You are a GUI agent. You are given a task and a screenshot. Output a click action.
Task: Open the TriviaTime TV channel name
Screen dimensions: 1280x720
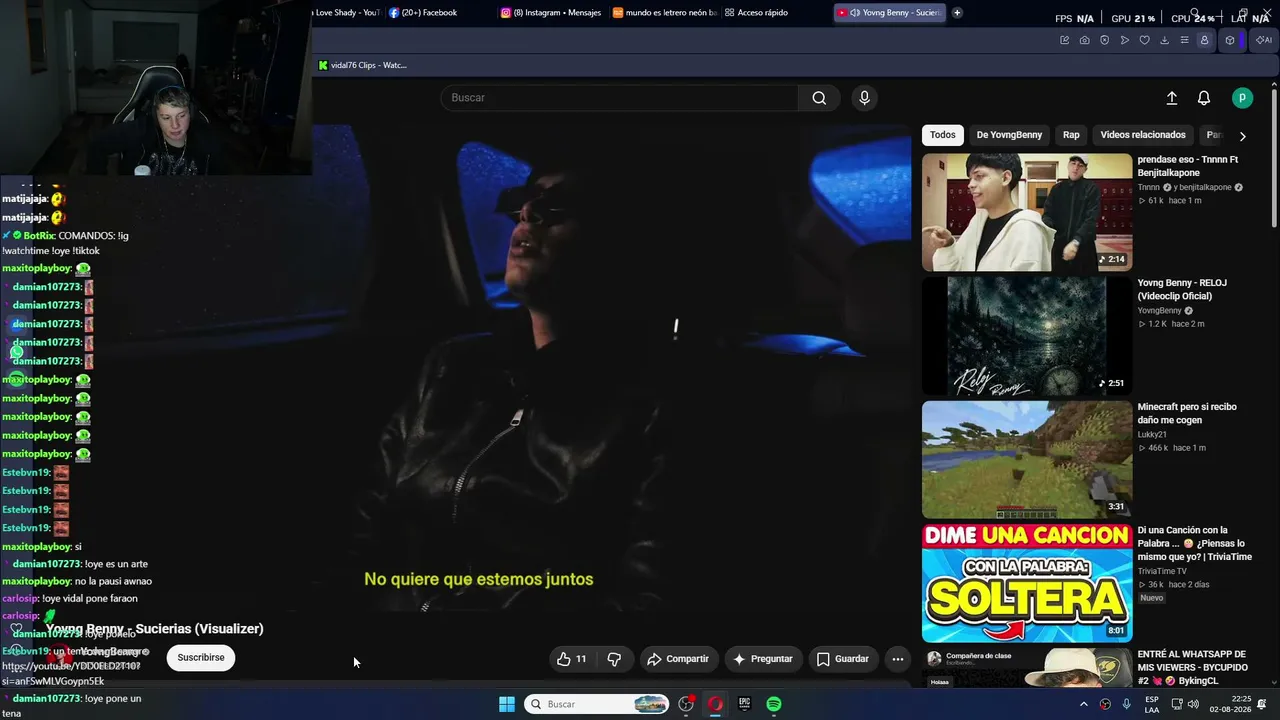pyautogui.click(x=1162, y=571)
